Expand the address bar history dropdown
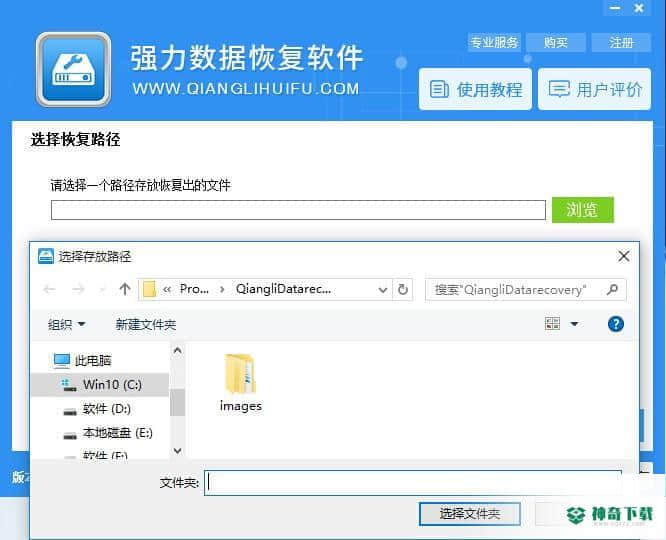The width and height of the screenshot is (666, 540). tap(382, 290)
